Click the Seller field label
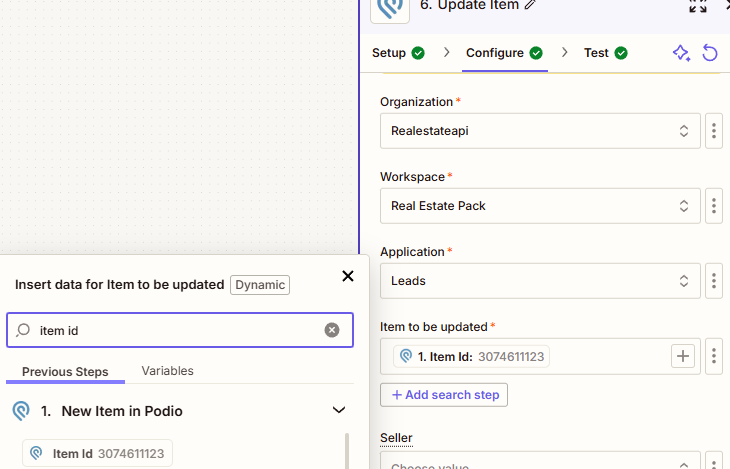The image size is (730, 469). tap(396, 438)
